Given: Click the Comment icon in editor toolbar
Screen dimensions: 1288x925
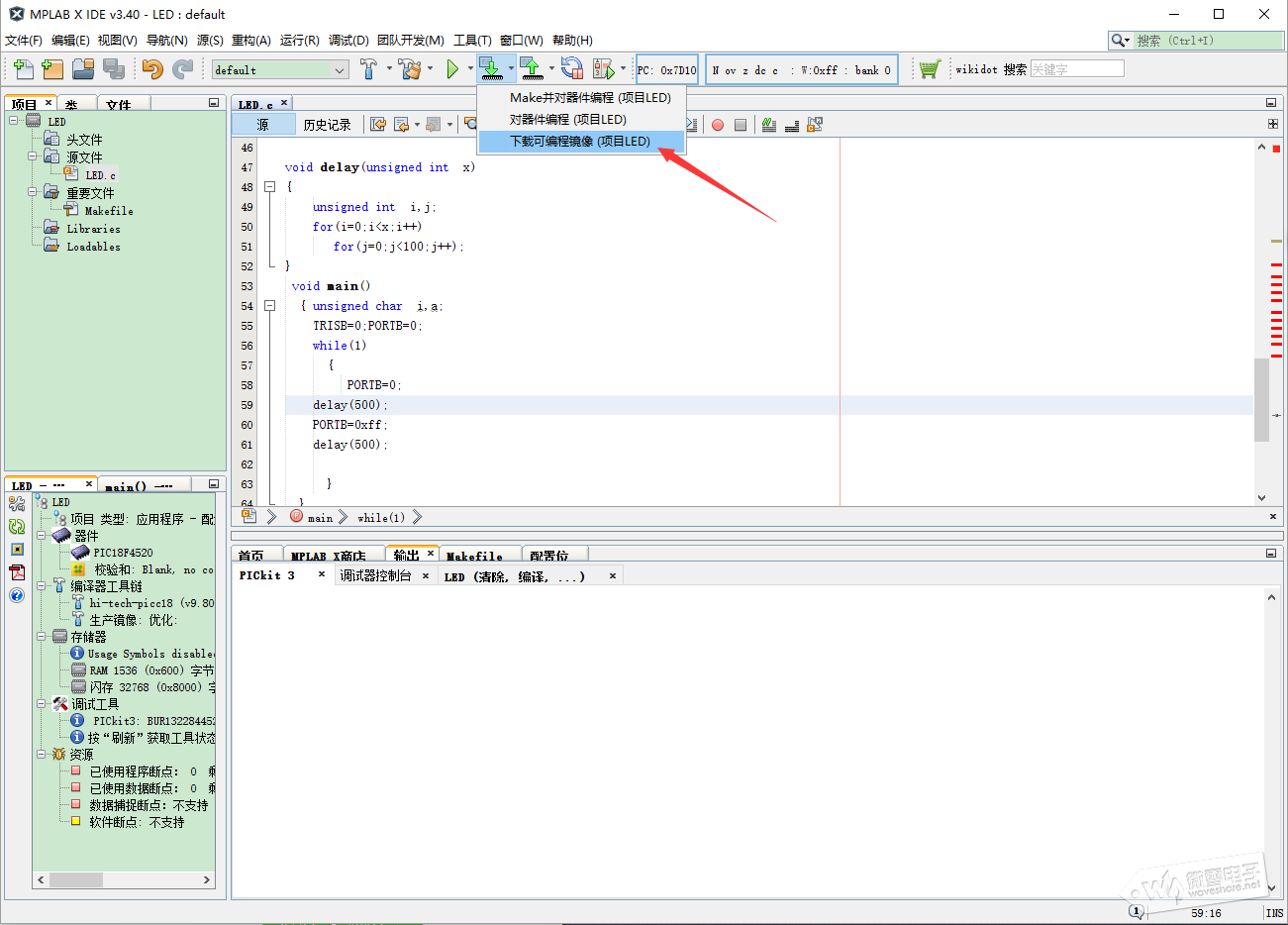Looking at the screenshot, I should [769, 125].
